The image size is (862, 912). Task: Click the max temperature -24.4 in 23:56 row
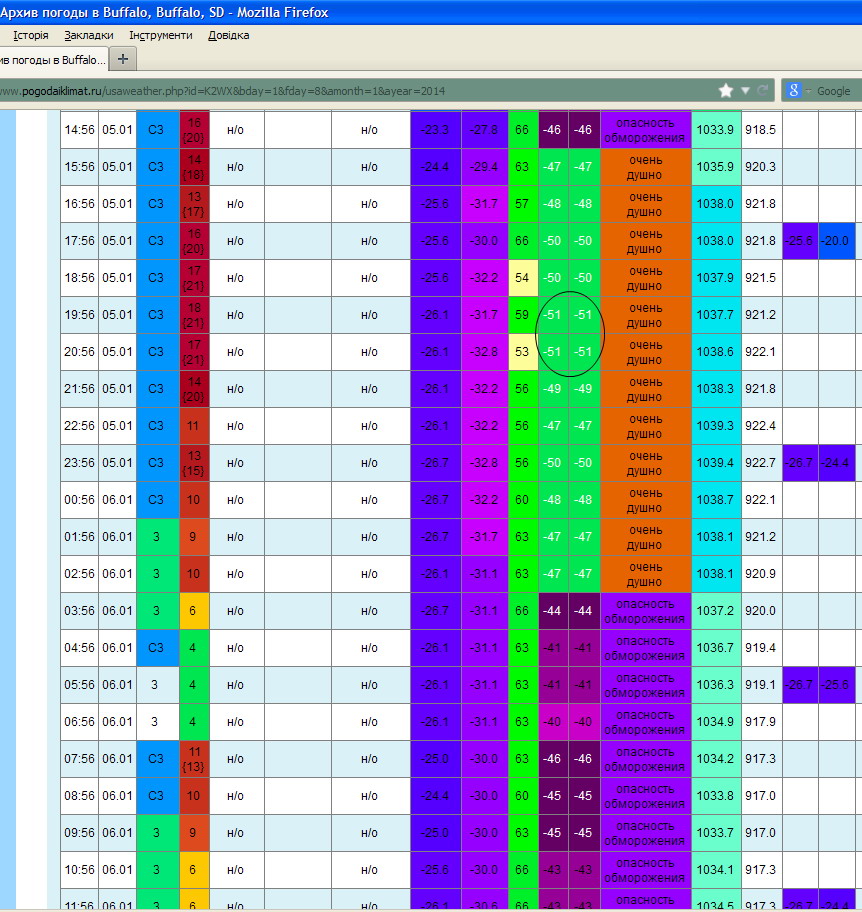tap(836, 463)
